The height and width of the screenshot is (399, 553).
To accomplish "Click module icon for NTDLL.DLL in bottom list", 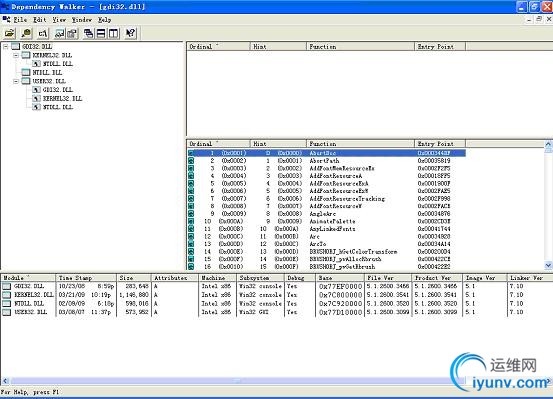I will (7, 304).
